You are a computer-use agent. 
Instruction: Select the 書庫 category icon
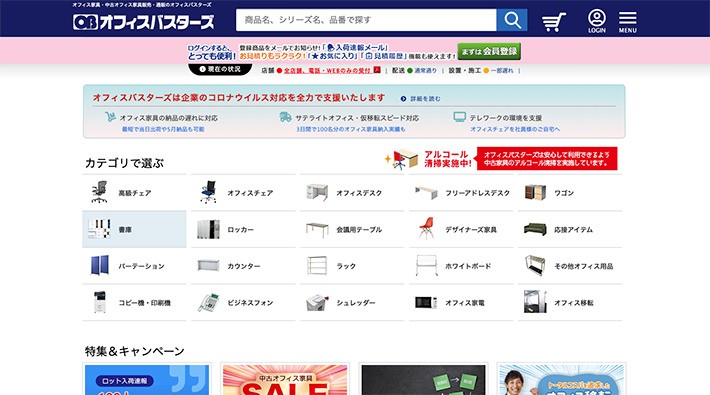coord(99,229)
